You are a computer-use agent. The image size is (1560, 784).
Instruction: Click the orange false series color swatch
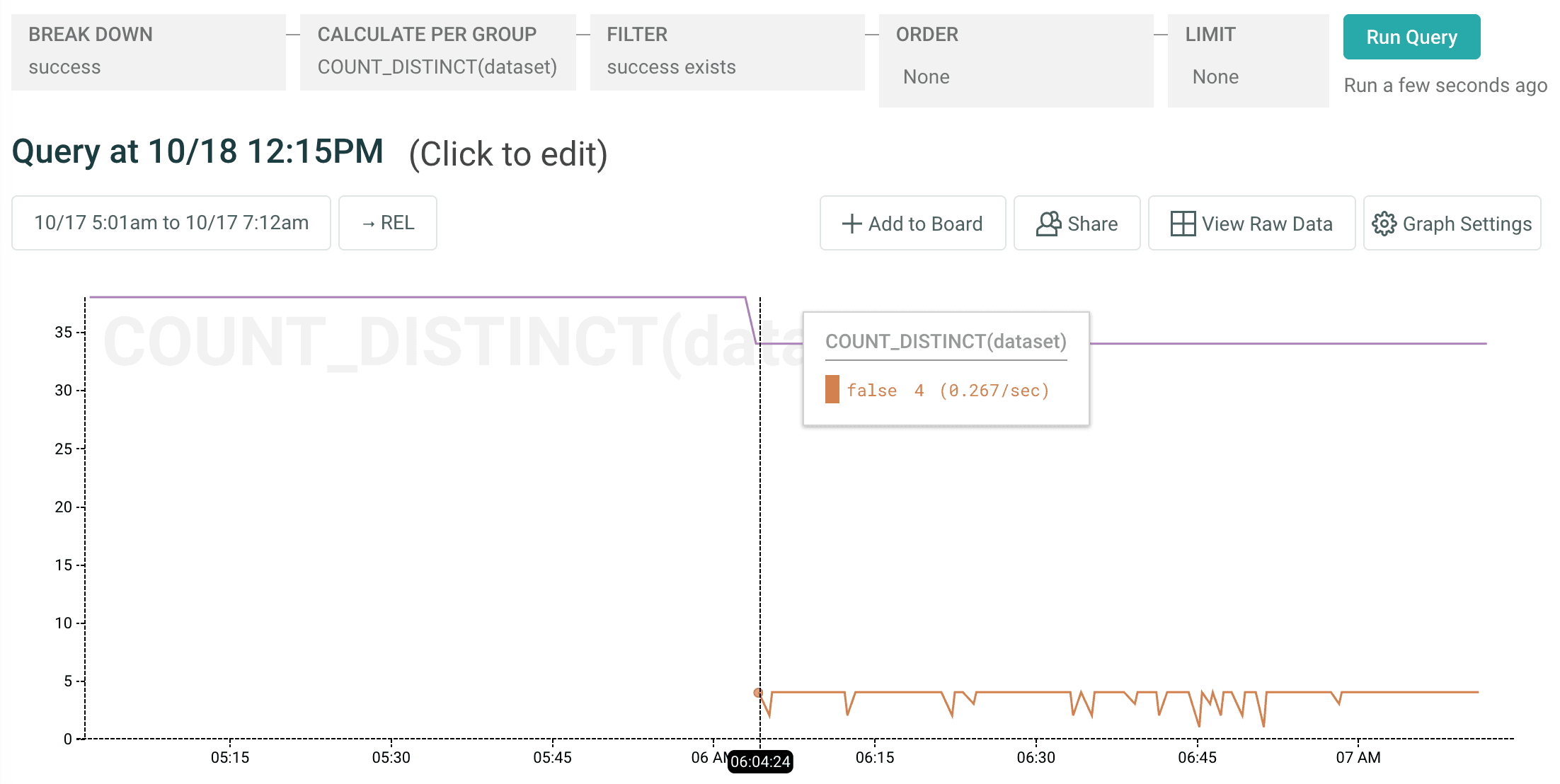click(832, 390)
